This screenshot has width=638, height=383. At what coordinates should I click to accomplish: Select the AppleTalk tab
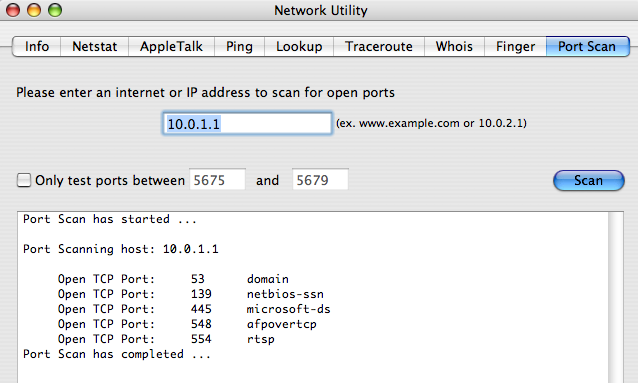pyautogui.click(x=171, y=46)
